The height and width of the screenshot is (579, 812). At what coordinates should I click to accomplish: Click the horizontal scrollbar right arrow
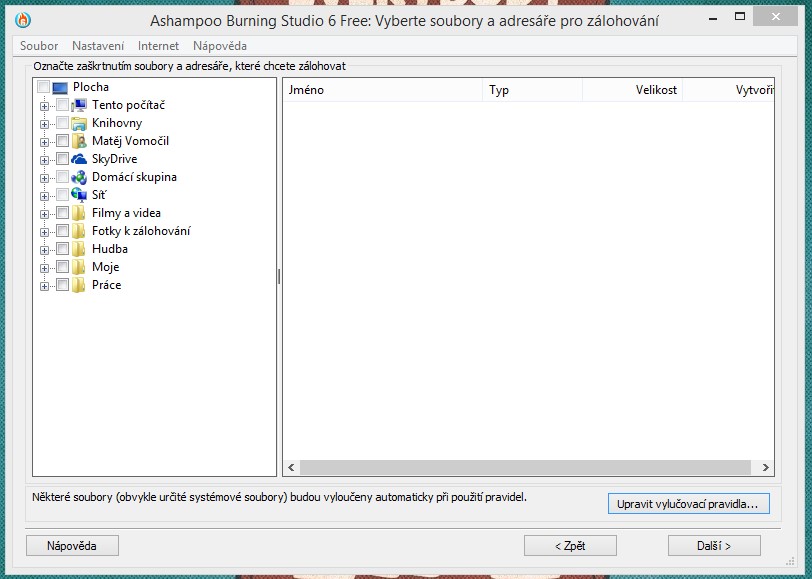765,467
